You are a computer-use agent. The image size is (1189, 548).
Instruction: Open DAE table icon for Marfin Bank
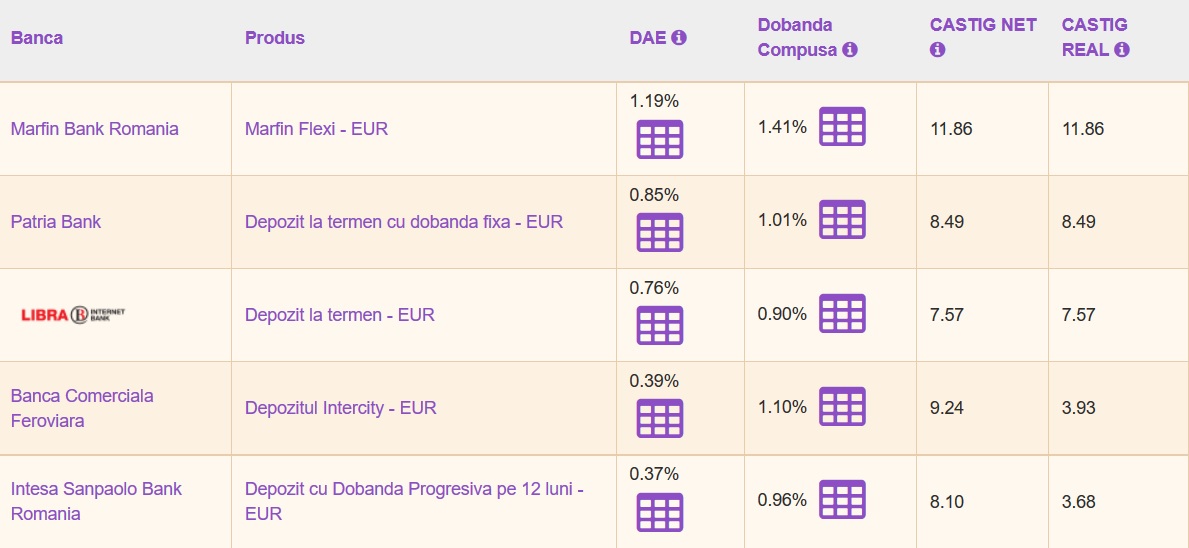[660, 140]
